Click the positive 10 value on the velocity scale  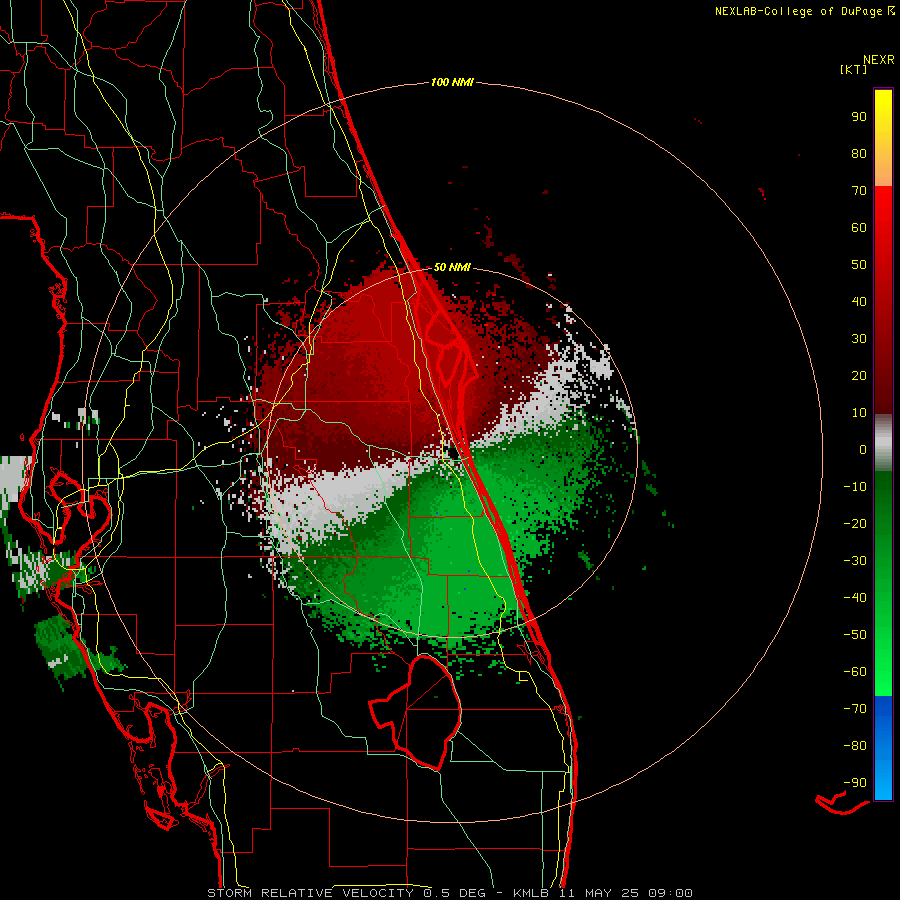(x=859, y=413)
